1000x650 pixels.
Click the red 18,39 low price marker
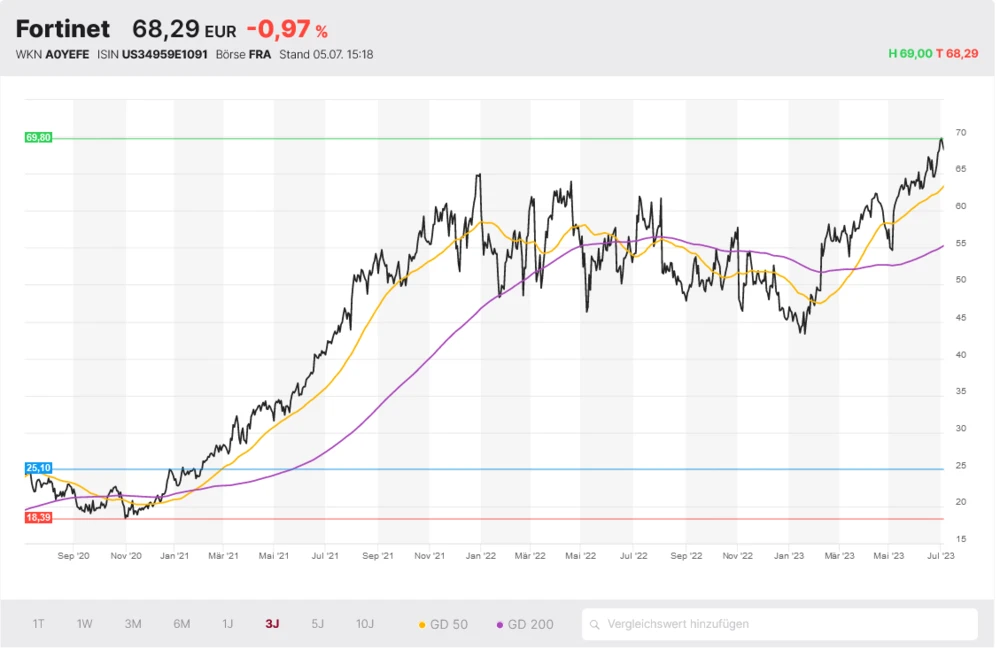(38, 517)
